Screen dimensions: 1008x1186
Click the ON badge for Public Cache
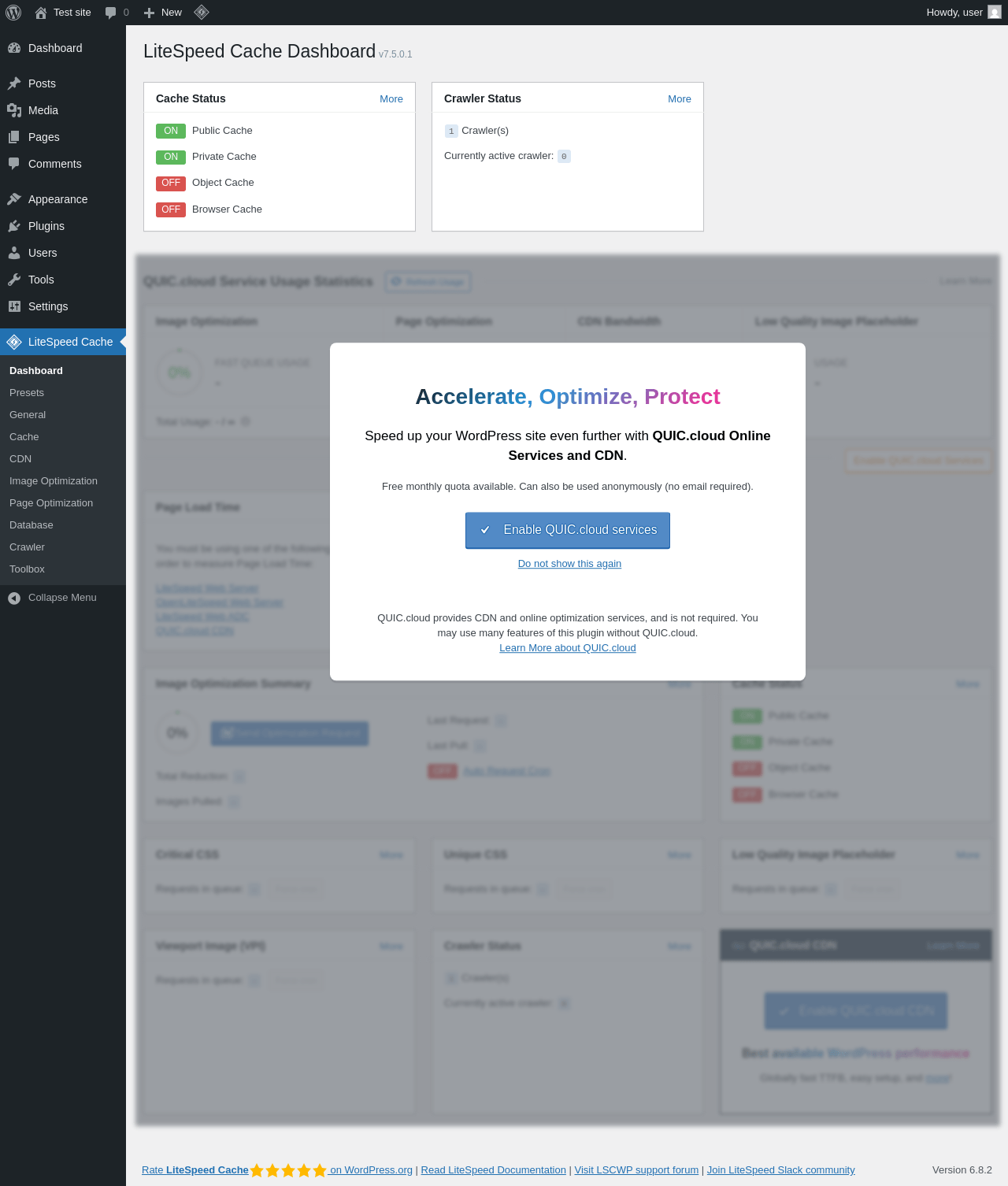[171, 131]
